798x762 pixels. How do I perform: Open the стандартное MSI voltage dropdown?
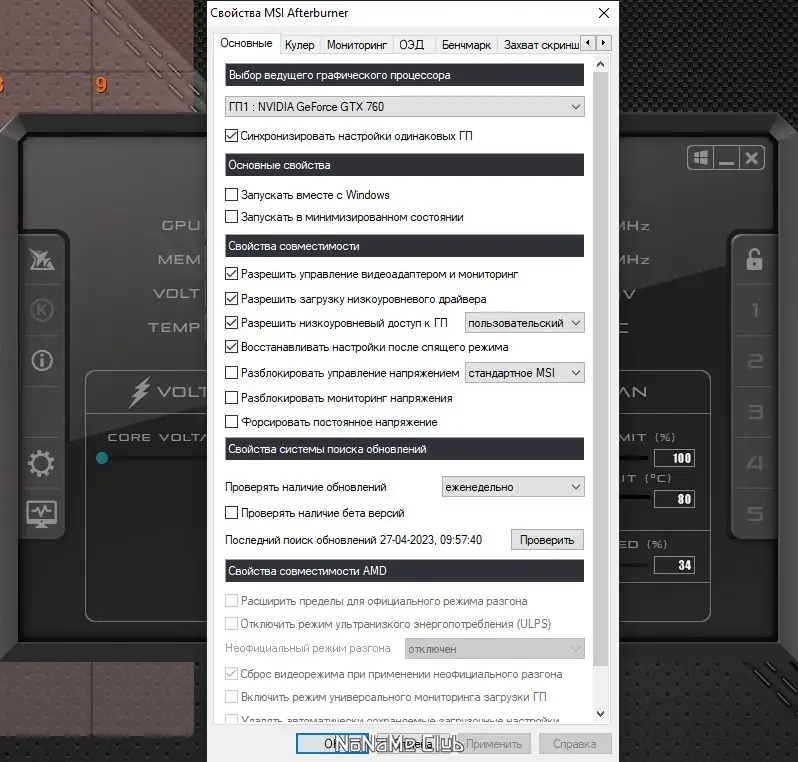[x=525, y=373]
